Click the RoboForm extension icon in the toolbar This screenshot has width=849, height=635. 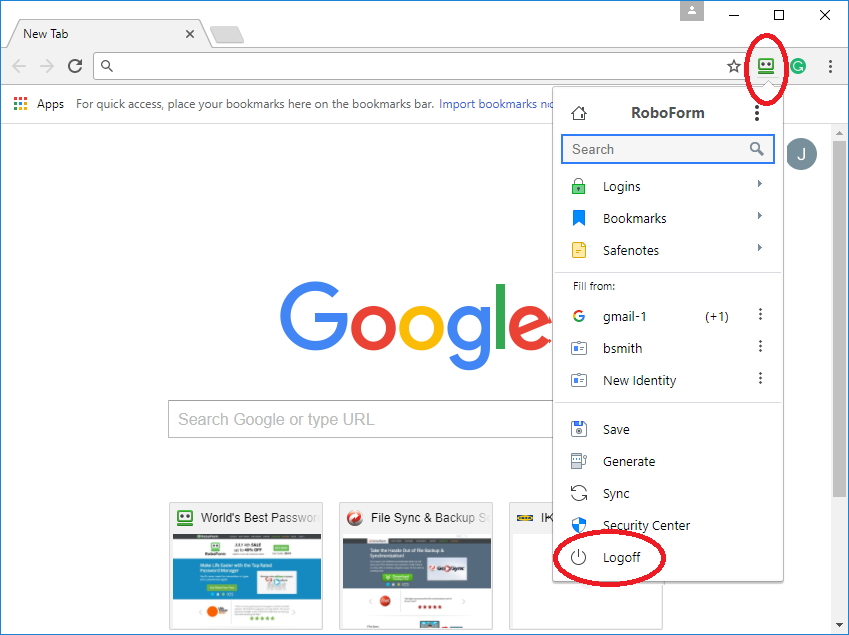click(766, 65)
